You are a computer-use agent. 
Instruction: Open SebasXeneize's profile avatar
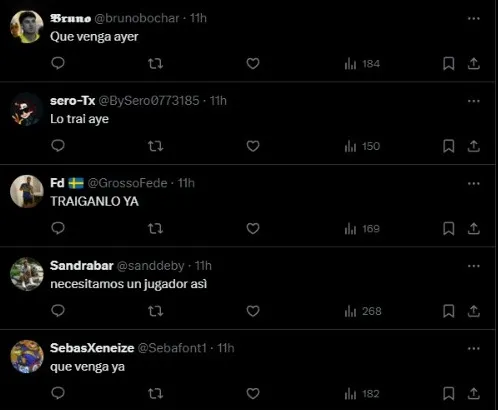(27, 356)
